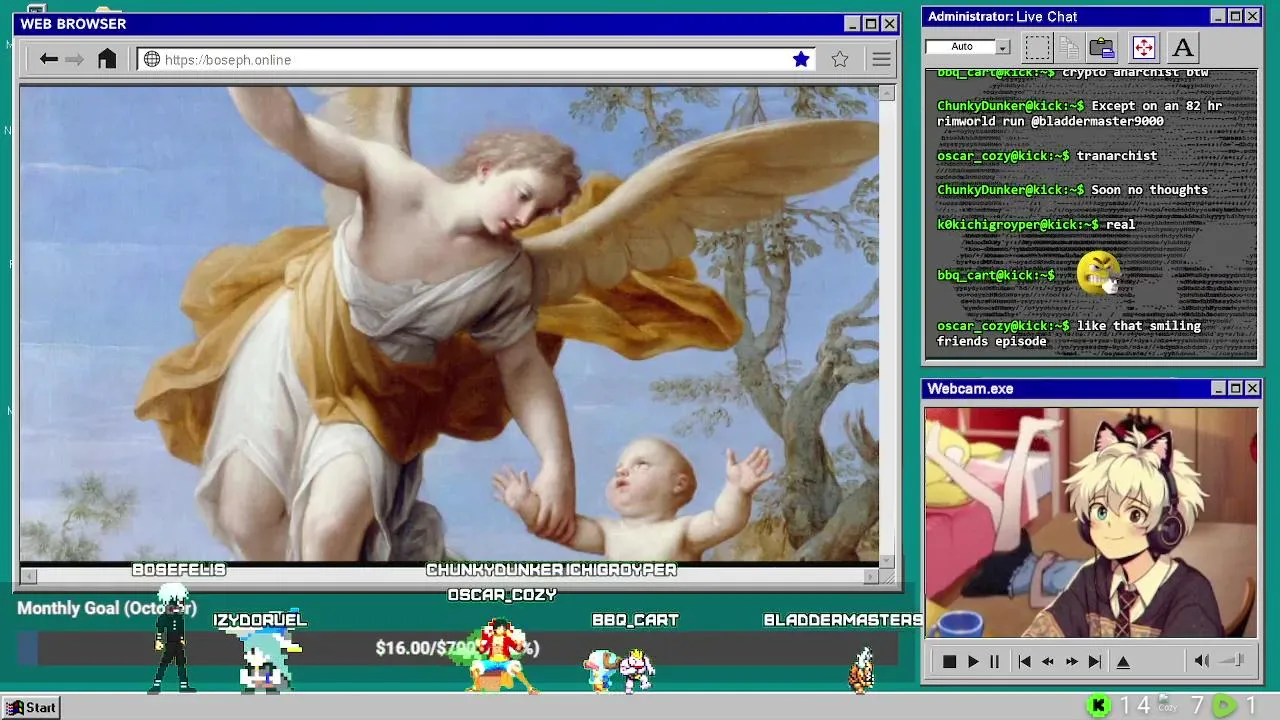Click the angel painting in browser
The height and width of the screenshot is (720, 1280).
(449, 324)
